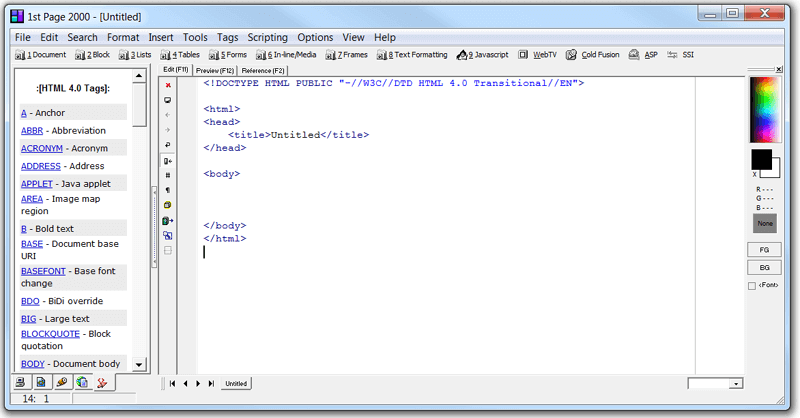800x418 pixels.
Task: Select the Untitled document tab
Action: click(x=236, y=383)
